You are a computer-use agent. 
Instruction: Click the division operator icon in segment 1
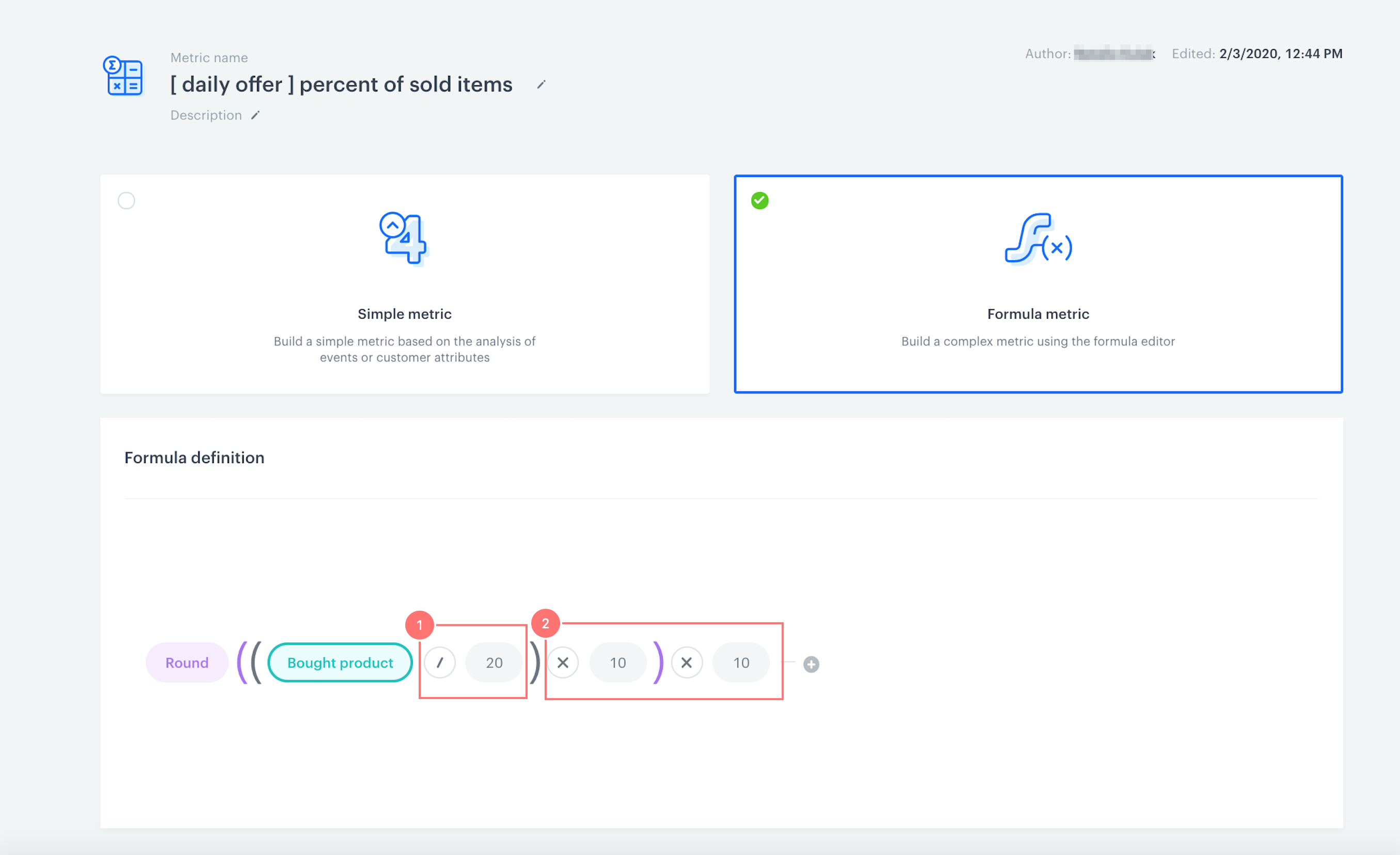441,663
